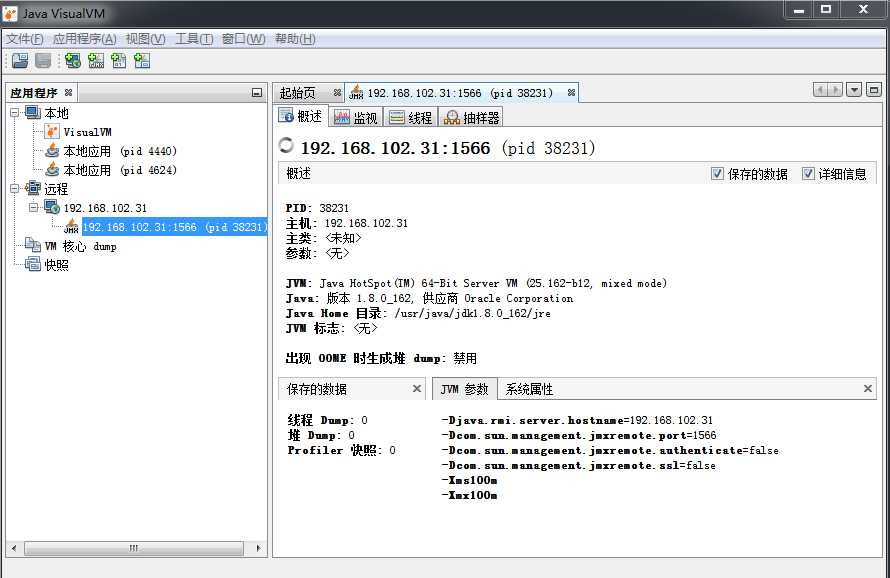Select the VM 核心 dump icon

coord(33,245)
